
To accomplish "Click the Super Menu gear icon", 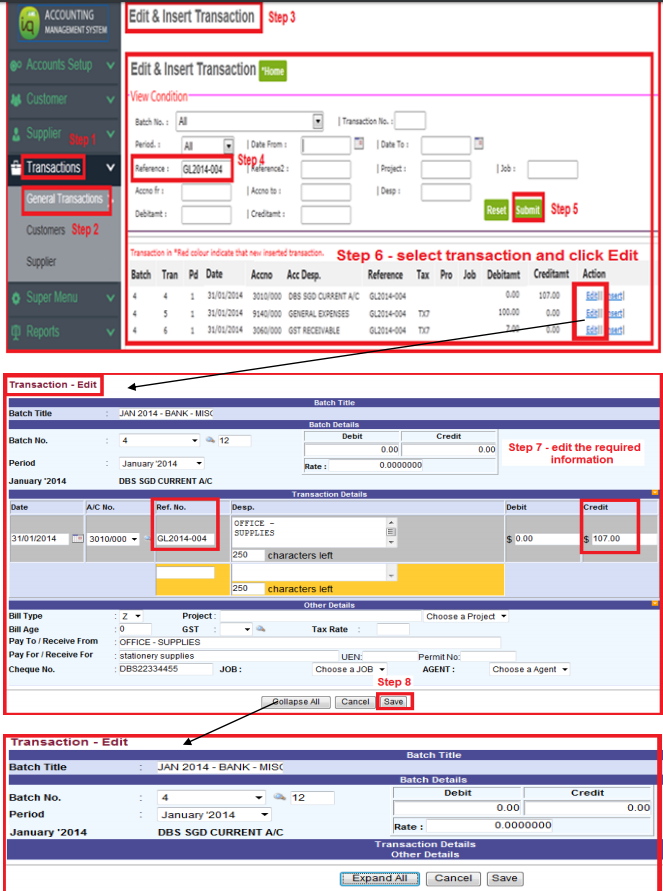I will 16,298.
